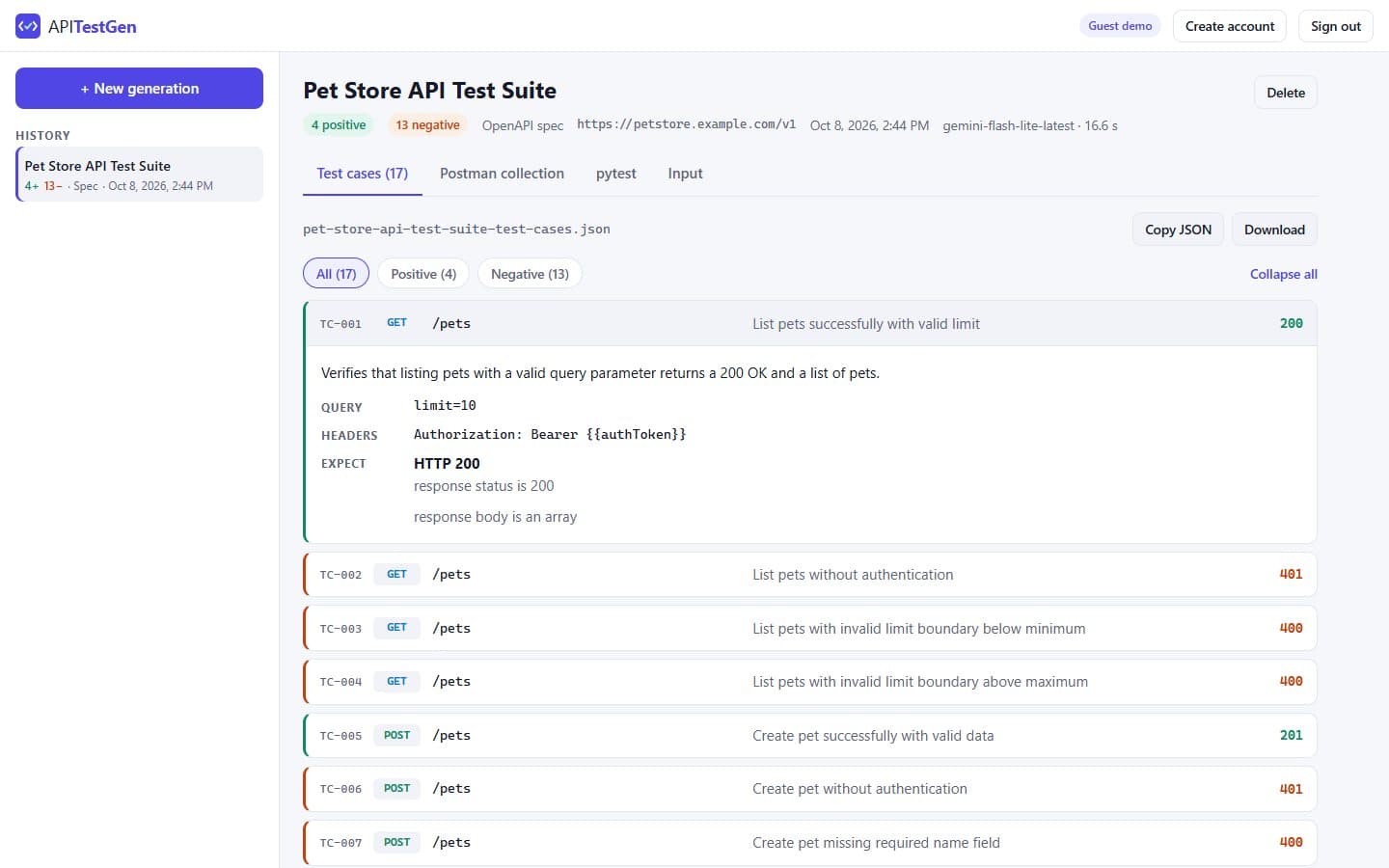The width and height of the screenshot is (1389, 868).
Task: Filter by All (17) test cases
Action: pyautogui.click(x=337, y=274)
